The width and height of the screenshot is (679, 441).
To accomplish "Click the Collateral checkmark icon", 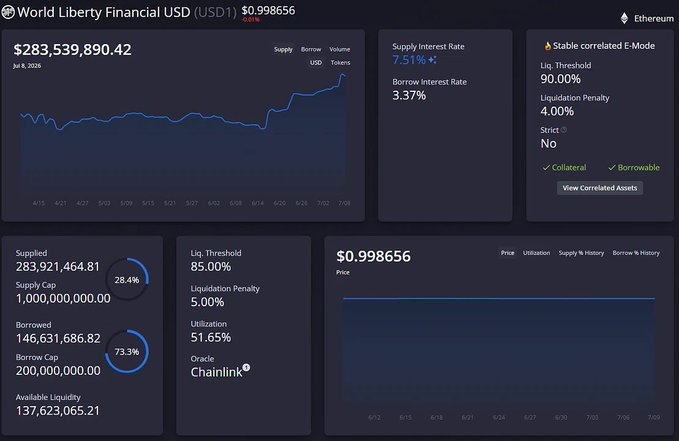I will pyautogui.click(x=546, y=168).
